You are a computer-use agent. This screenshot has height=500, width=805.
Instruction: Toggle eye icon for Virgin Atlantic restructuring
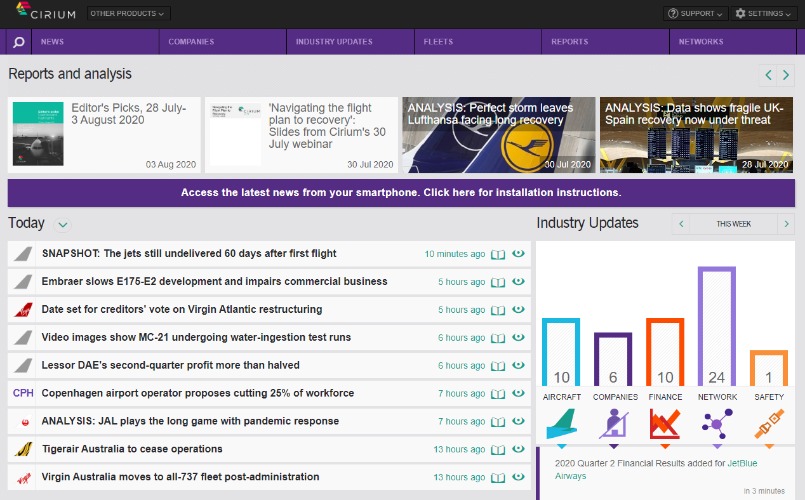pyautogui.click(x=519, y=309)
